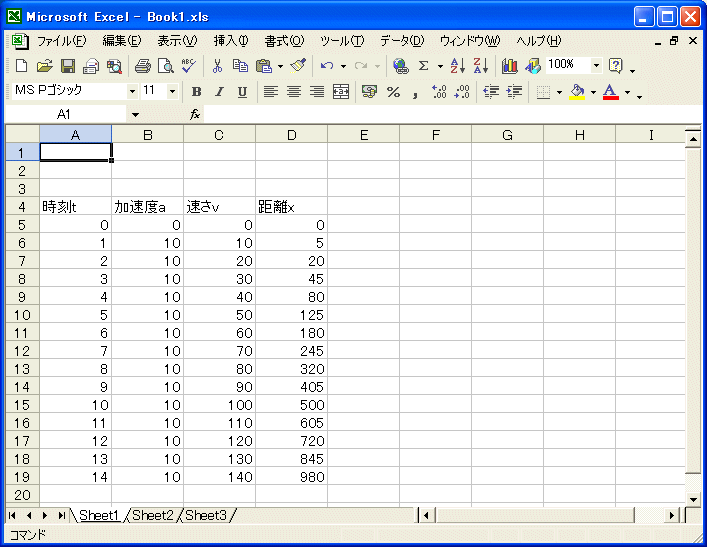Toggle italic formatting

(220, 92)
